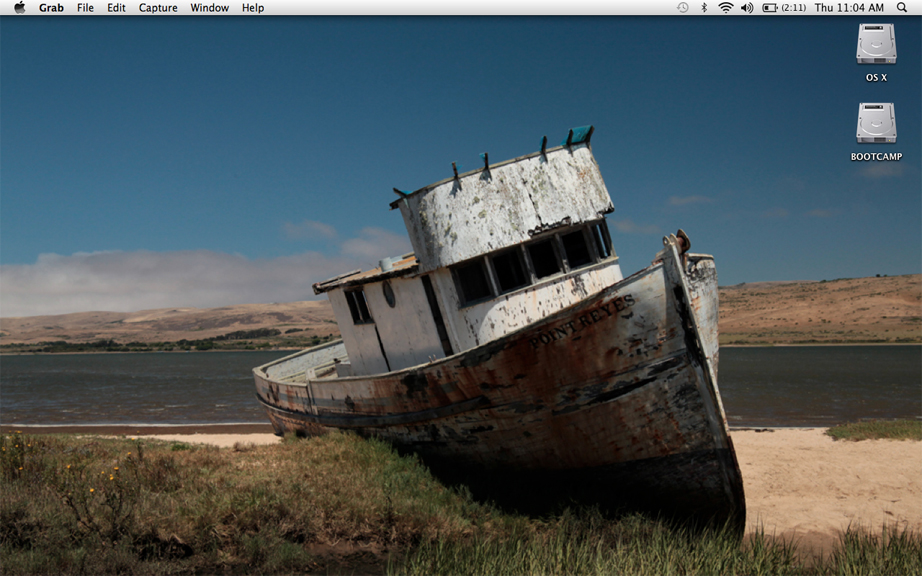Open the Wi-Fi status menu
Viewport: 922px width, 576px height.
tap(726, 8)
